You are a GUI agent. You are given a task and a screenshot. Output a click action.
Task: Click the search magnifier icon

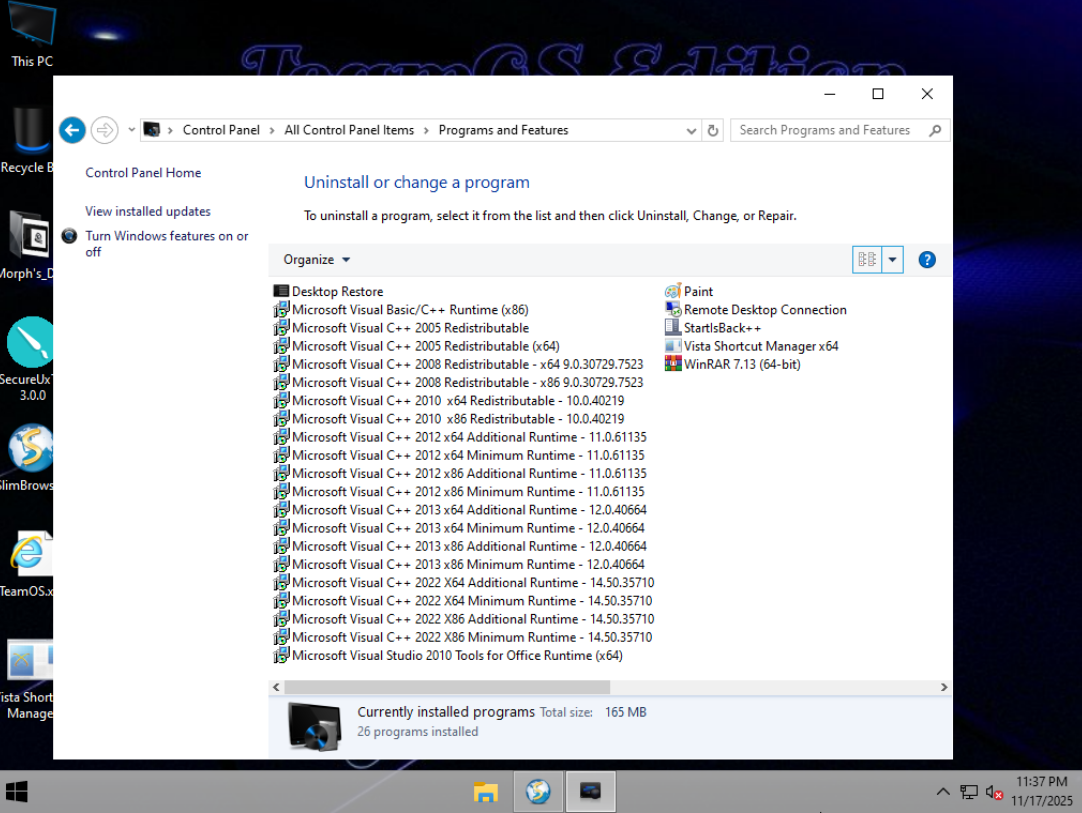coord(935,130)
